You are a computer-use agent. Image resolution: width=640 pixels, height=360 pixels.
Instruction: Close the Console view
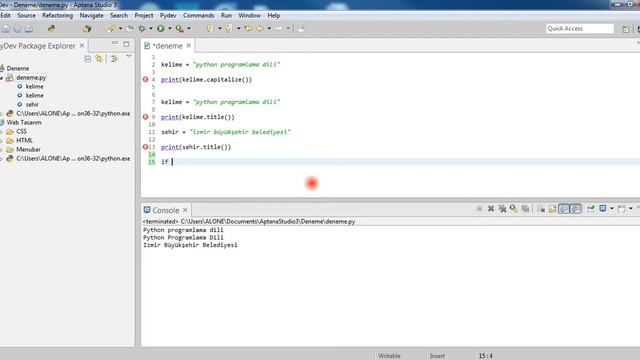pyautogui.click(x=185, y=210)
